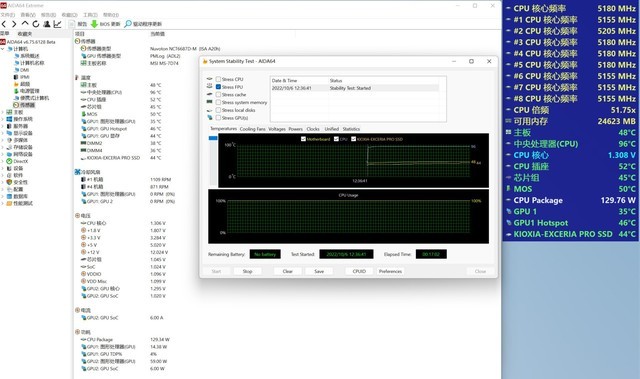Hide the Motherboard line in temperature graph
The height and width of the screenshot is (379, 640).
[303, 139]
